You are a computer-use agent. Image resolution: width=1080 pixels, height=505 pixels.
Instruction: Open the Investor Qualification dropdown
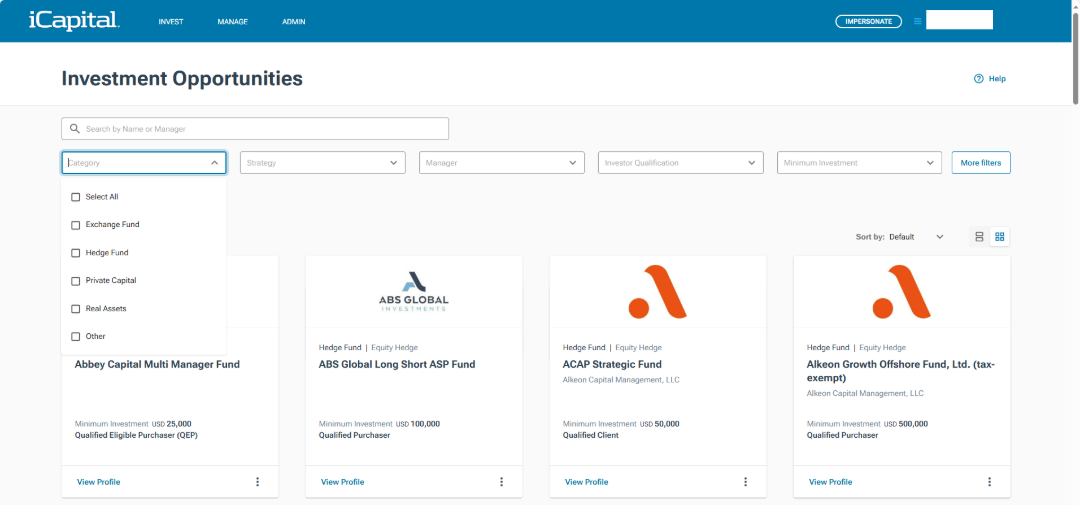pos(681,163)
